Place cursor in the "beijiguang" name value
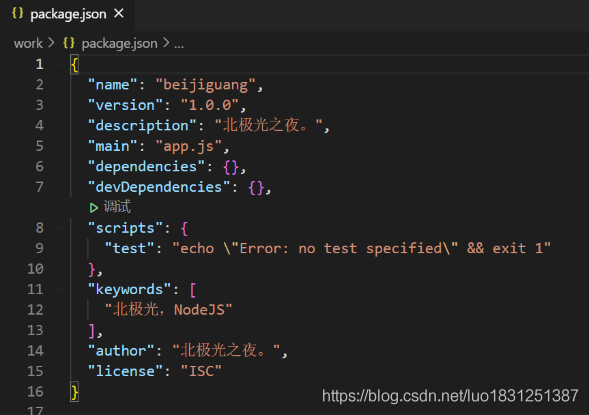589x415 pixels. coord(206,85)
